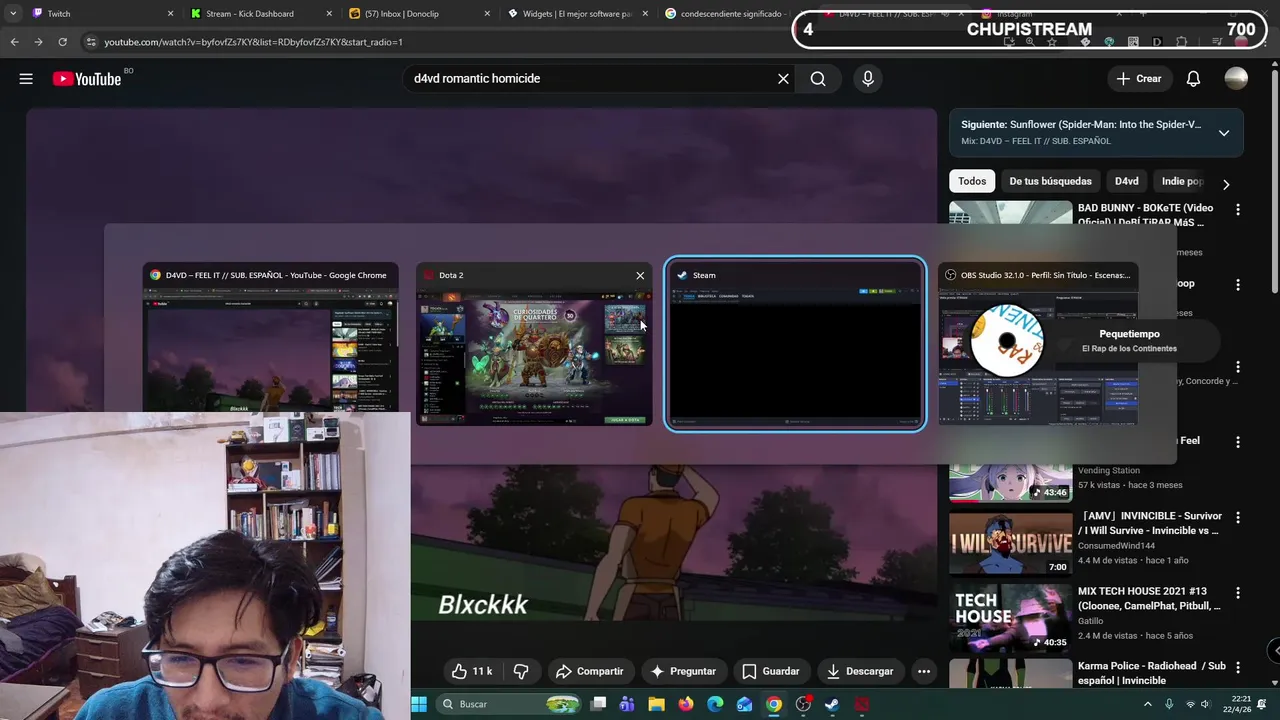Go back in Chrome navigation

coord(14,42)
